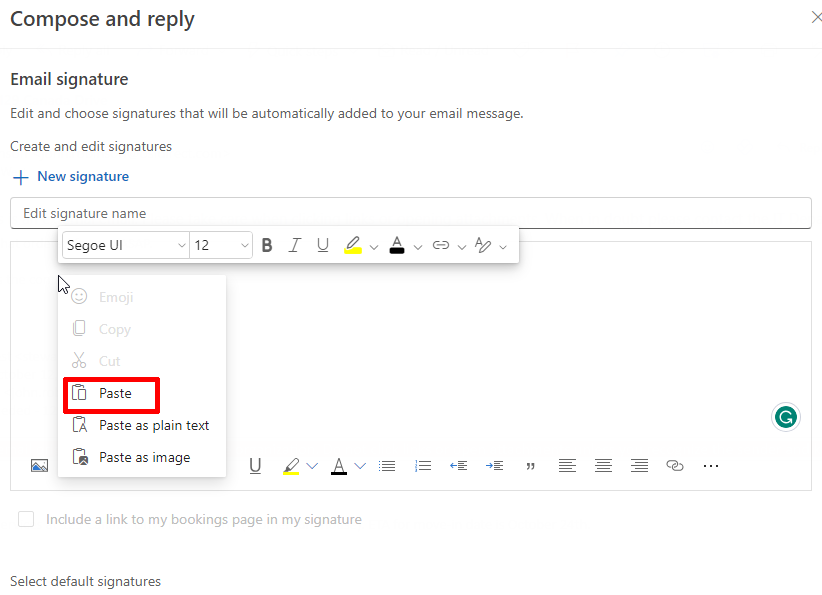The image size is (822, 595).
Task: Insert a block quote
Action: [530, 465]
